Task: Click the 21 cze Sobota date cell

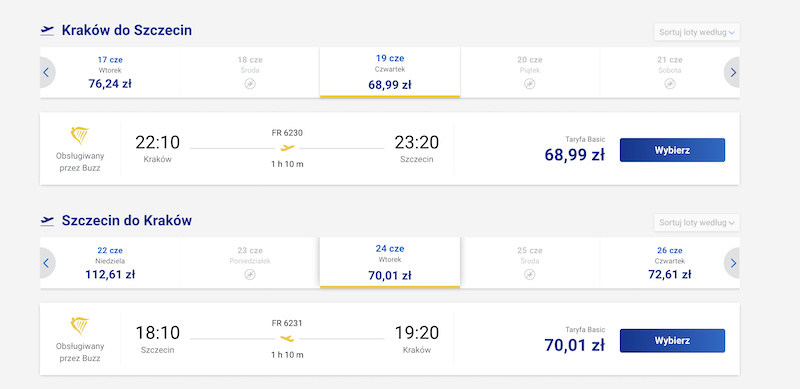Action: point(670,72)
